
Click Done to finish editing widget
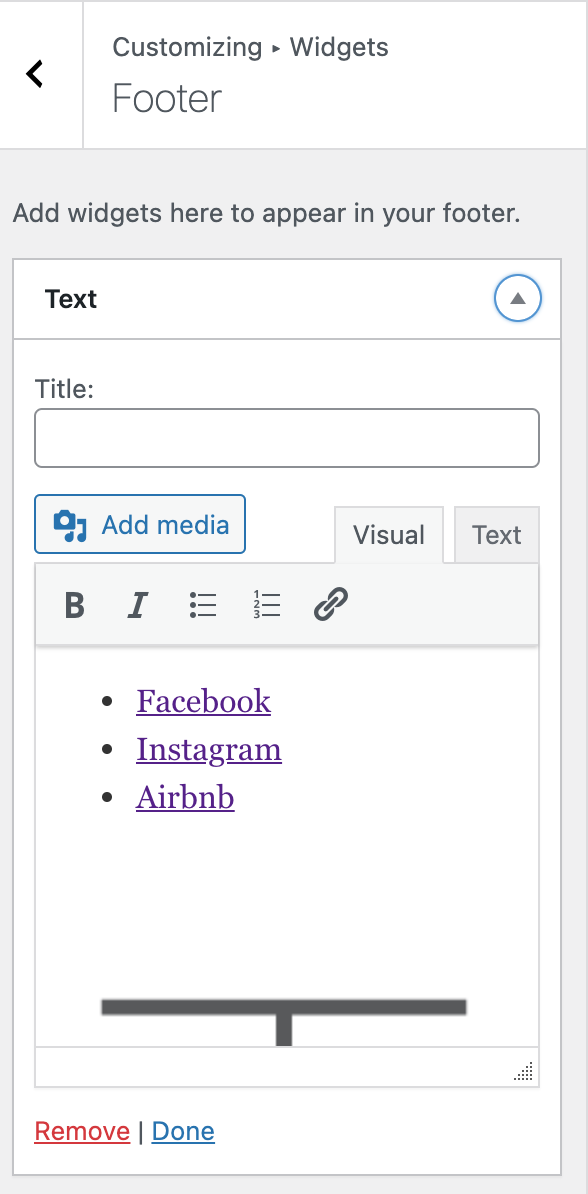pyautogui.click(x=183, y=1132)
